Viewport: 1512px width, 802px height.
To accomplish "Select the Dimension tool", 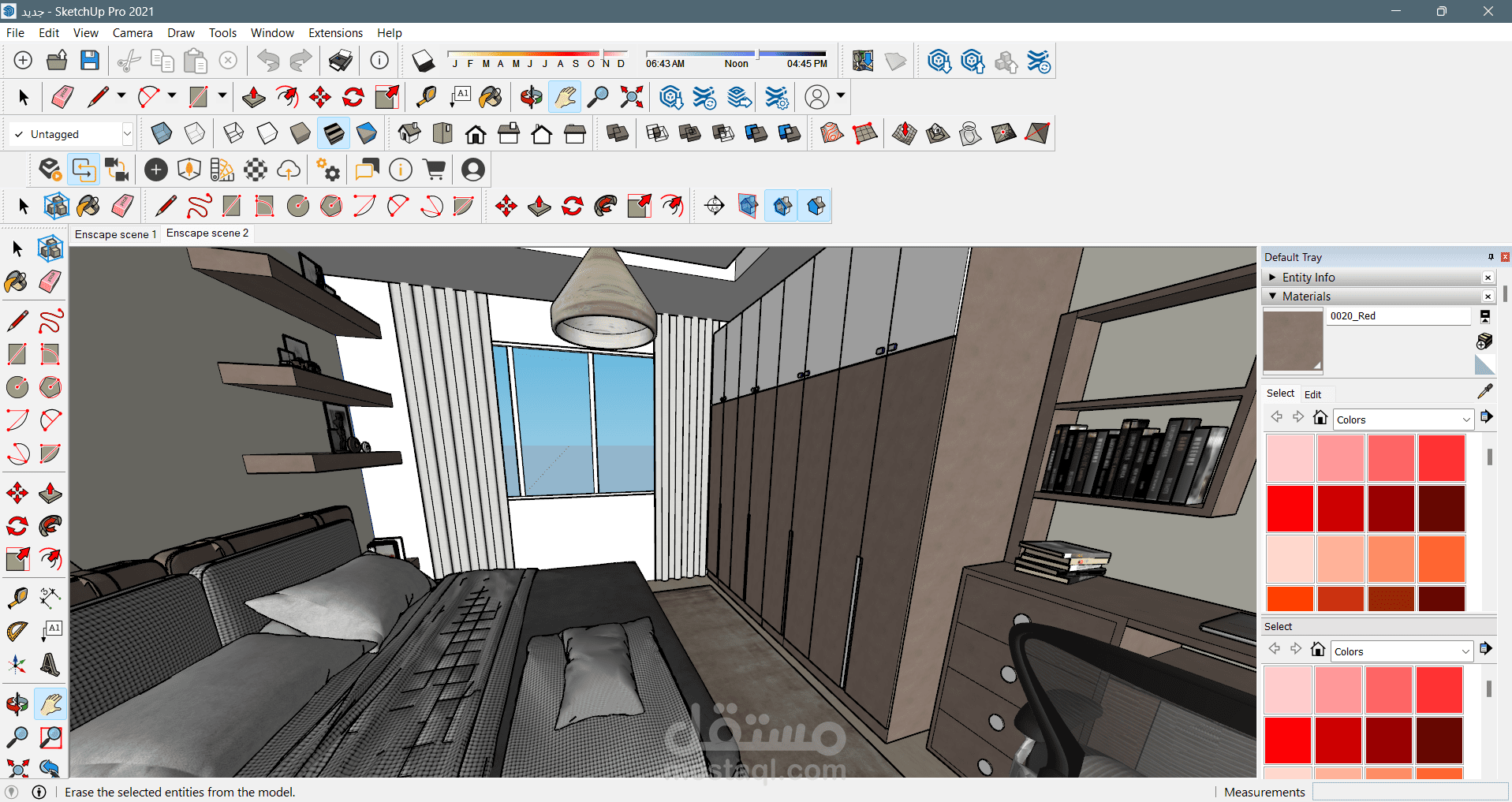I will pos(50,599).
